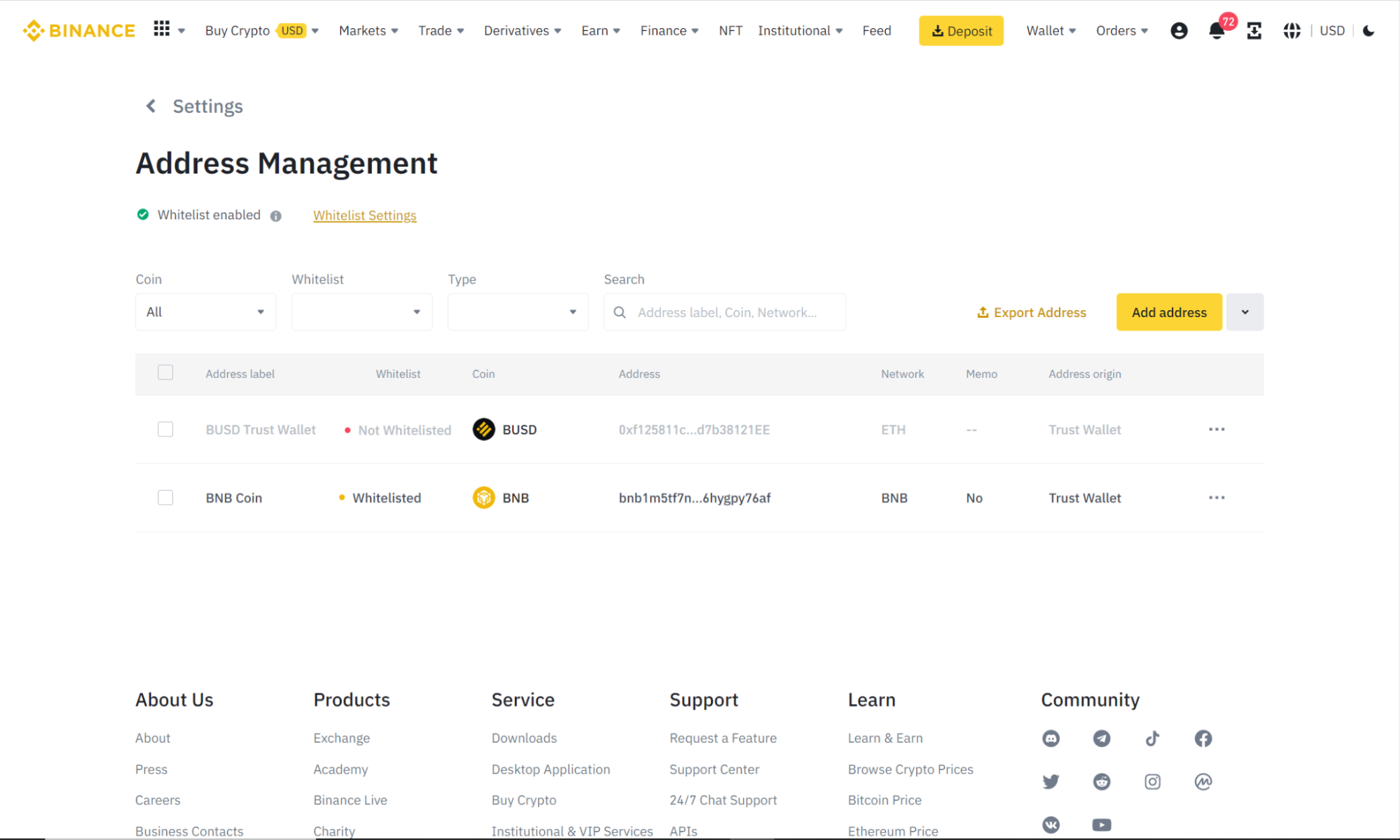Open the Institutional menu
Image resolution: width=1400 pixels, height=840 pixels.
pyautogui.click(x=801, y=31)
